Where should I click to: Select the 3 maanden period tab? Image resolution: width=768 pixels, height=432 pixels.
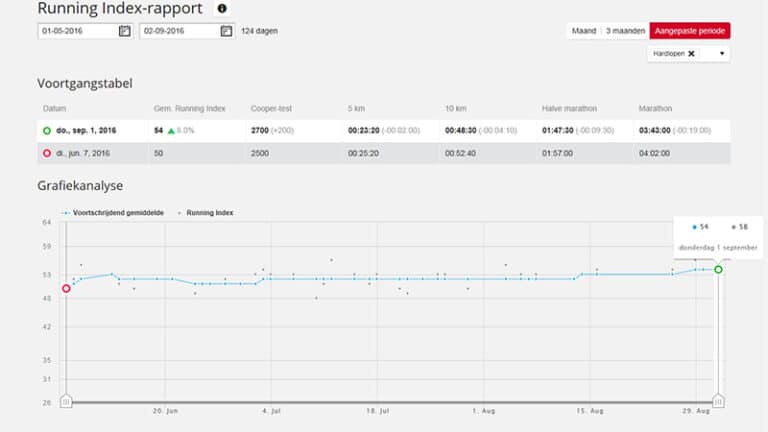[x=626, y=31]
